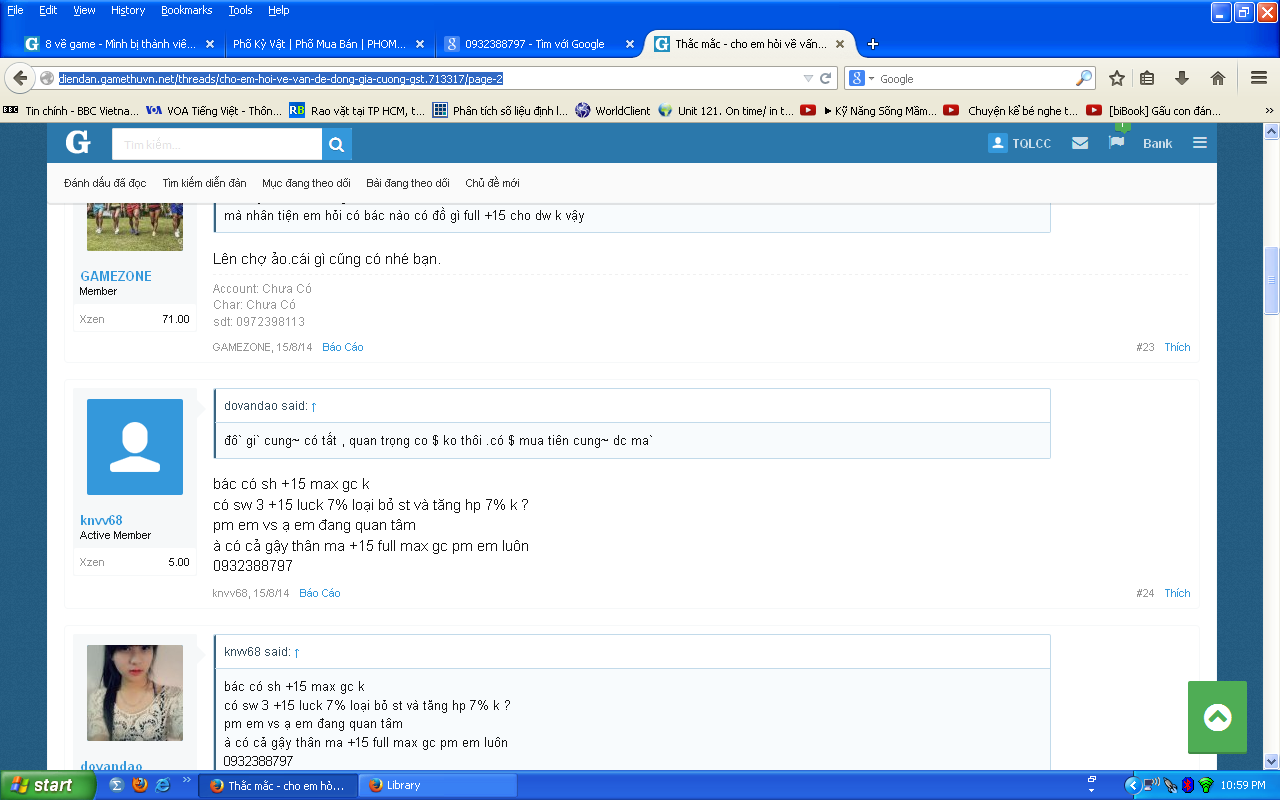Open a new browser tab
The image size is (1280, 800).
pyautogui.click(x=873, y=44)
